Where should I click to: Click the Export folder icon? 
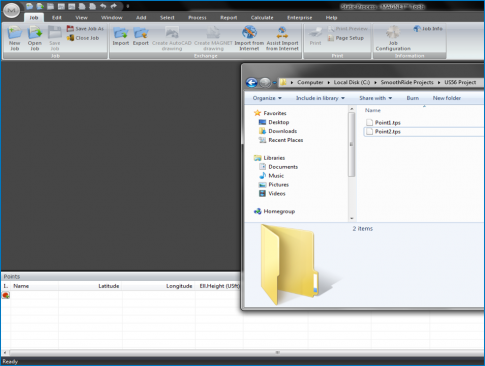click(x=141, y=33)
